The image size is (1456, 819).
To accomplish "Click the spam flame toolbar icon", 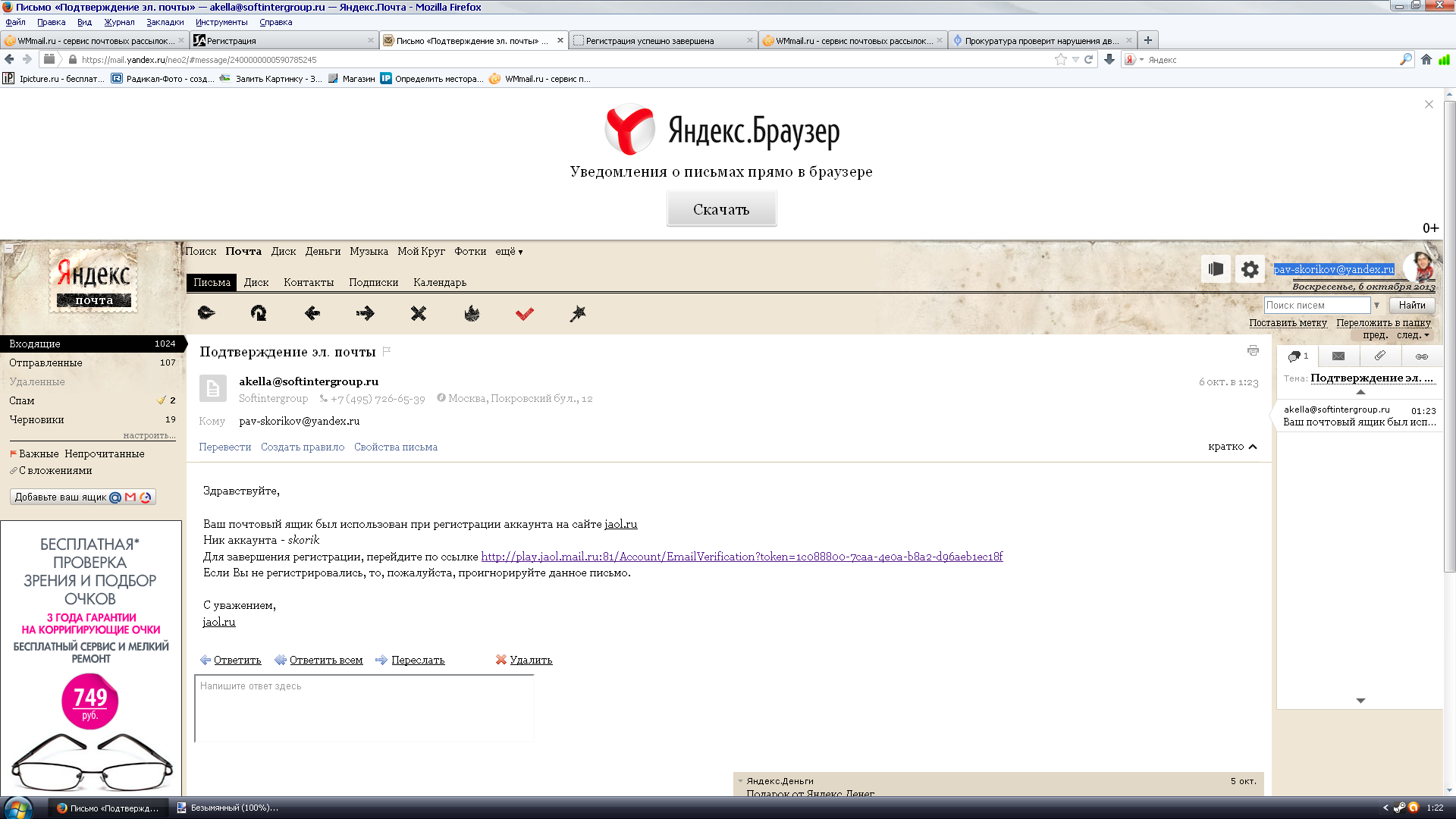I will point(472,312).
